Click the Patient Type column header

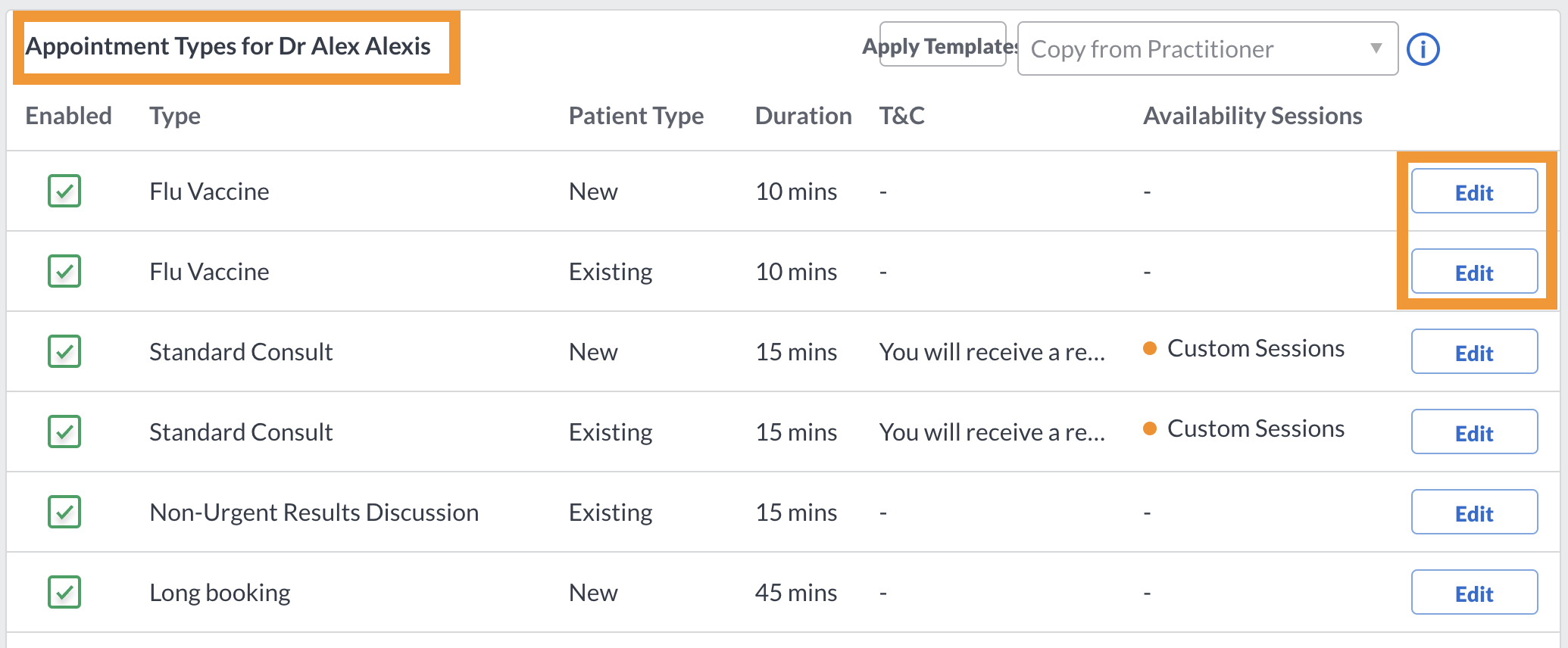point(636,116)
